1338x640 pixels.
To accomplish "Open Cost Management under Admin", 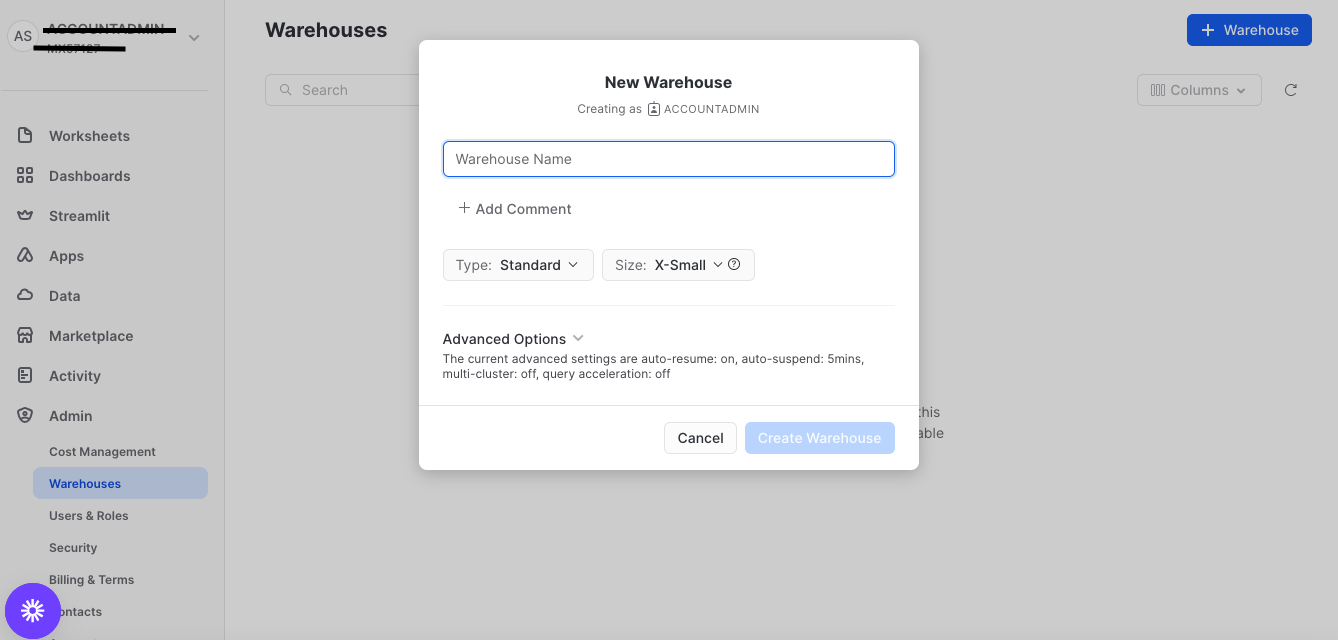I will click(102, 452).
